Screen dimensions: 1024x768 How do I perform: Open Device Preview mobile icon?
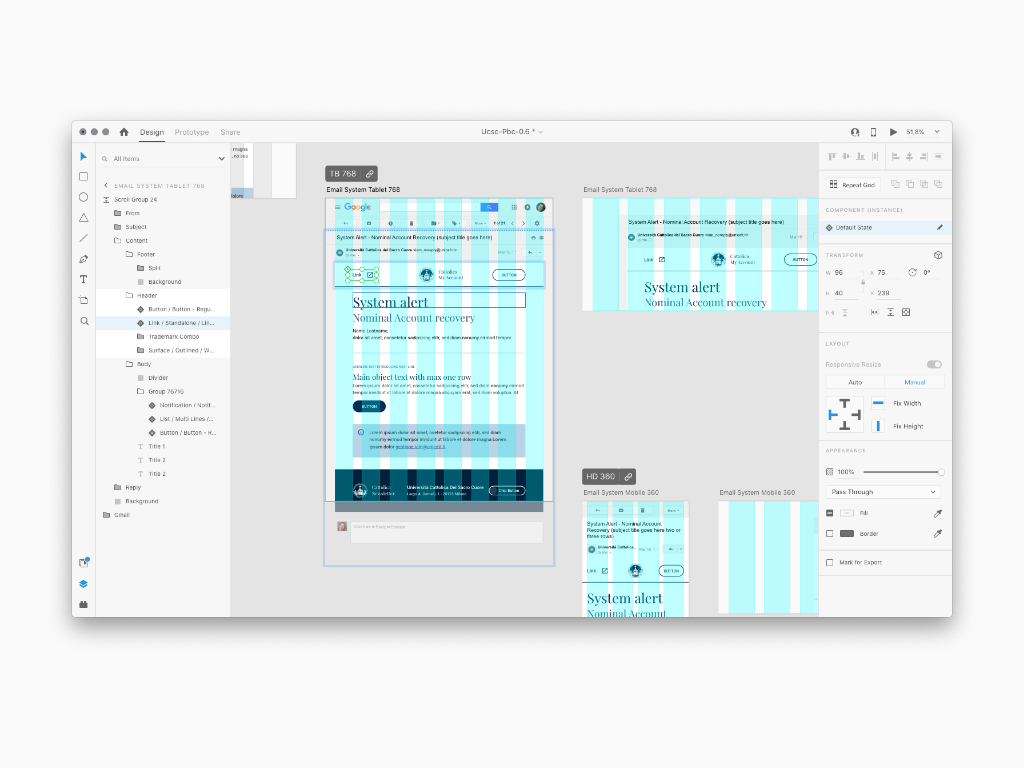point(873,132)
